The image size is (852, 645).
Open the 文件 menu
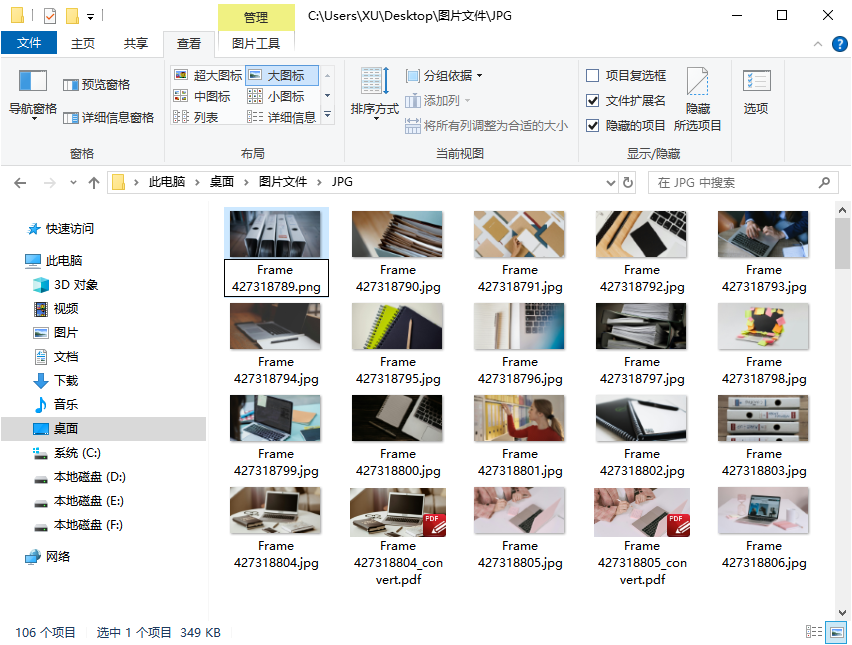[x=29, y=43]
